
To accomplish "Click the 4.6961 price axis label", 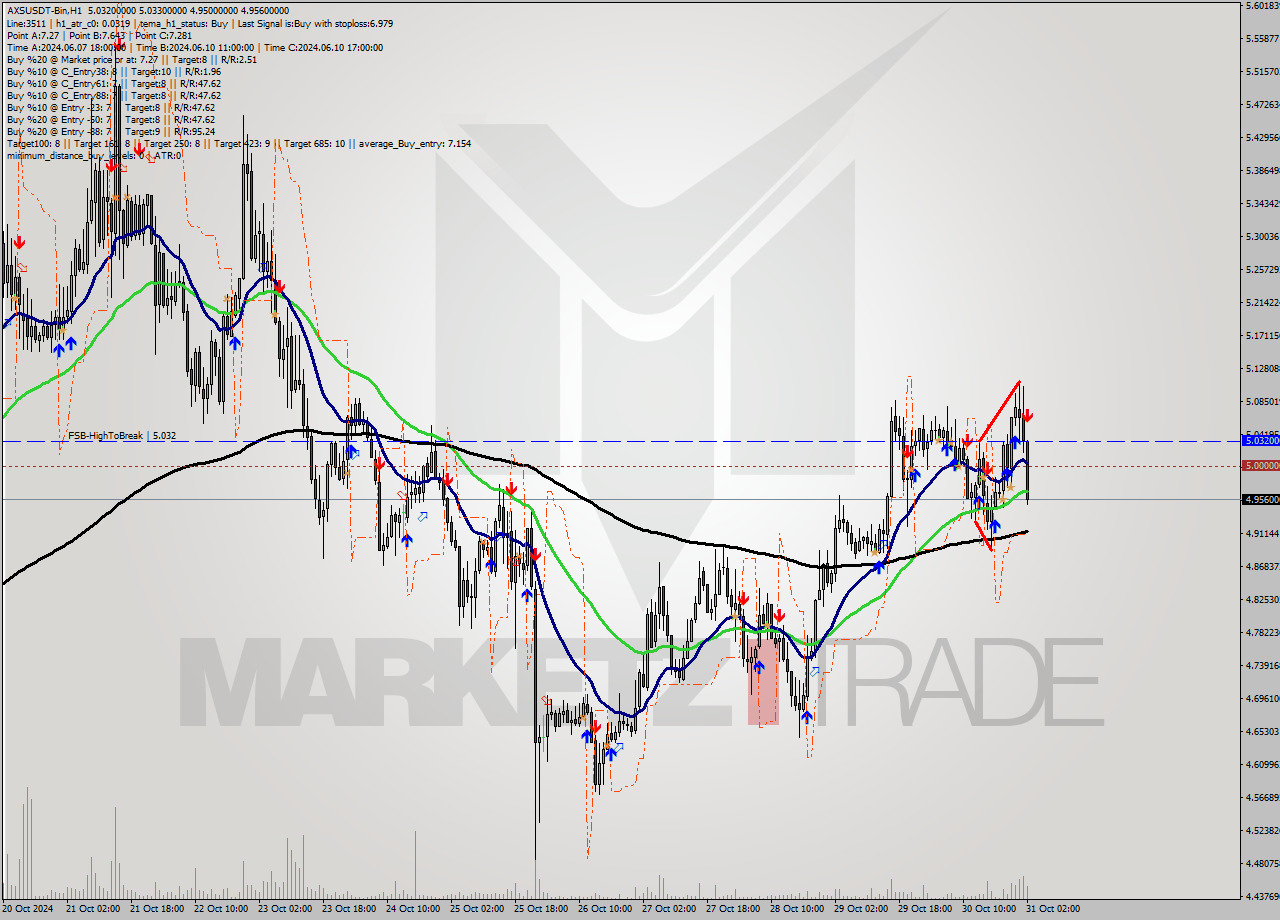I will tap(1261, 698).
